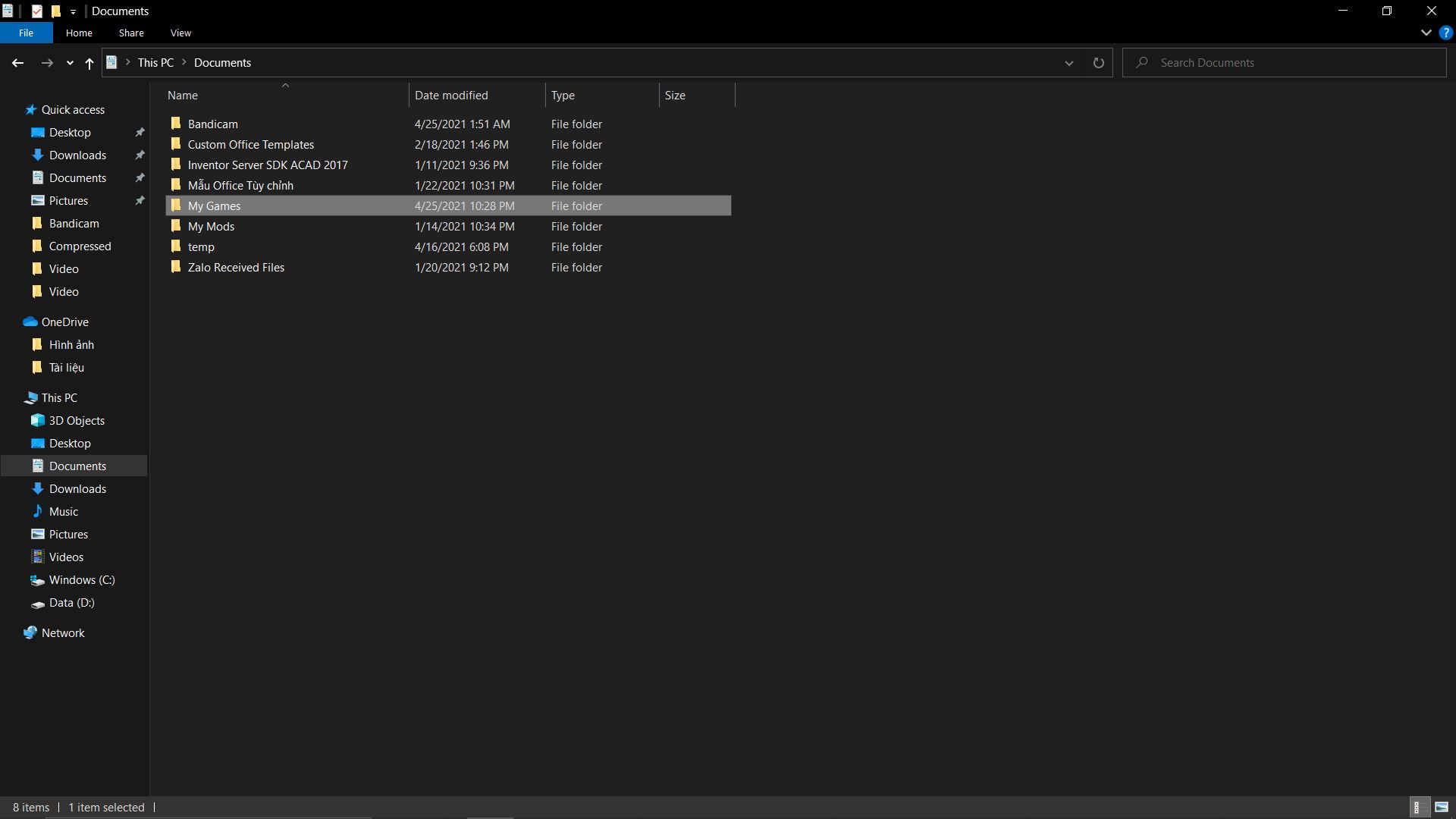Open the Zalo Received Files folder icon
Viewport: 1456px width, 819px height.
176,267
